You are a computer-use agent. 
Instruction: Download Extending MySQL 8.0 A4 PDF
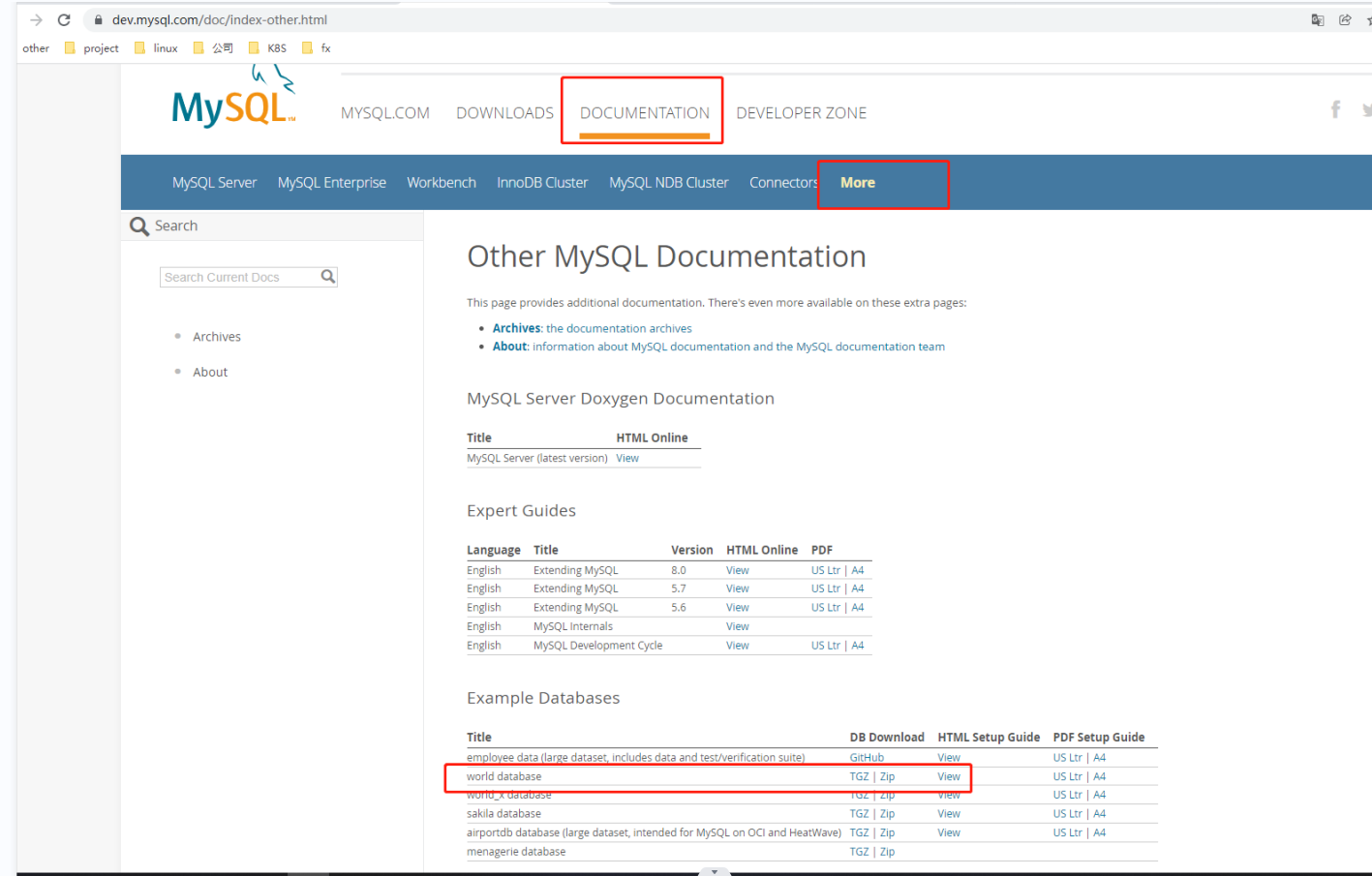click(858, 571)
